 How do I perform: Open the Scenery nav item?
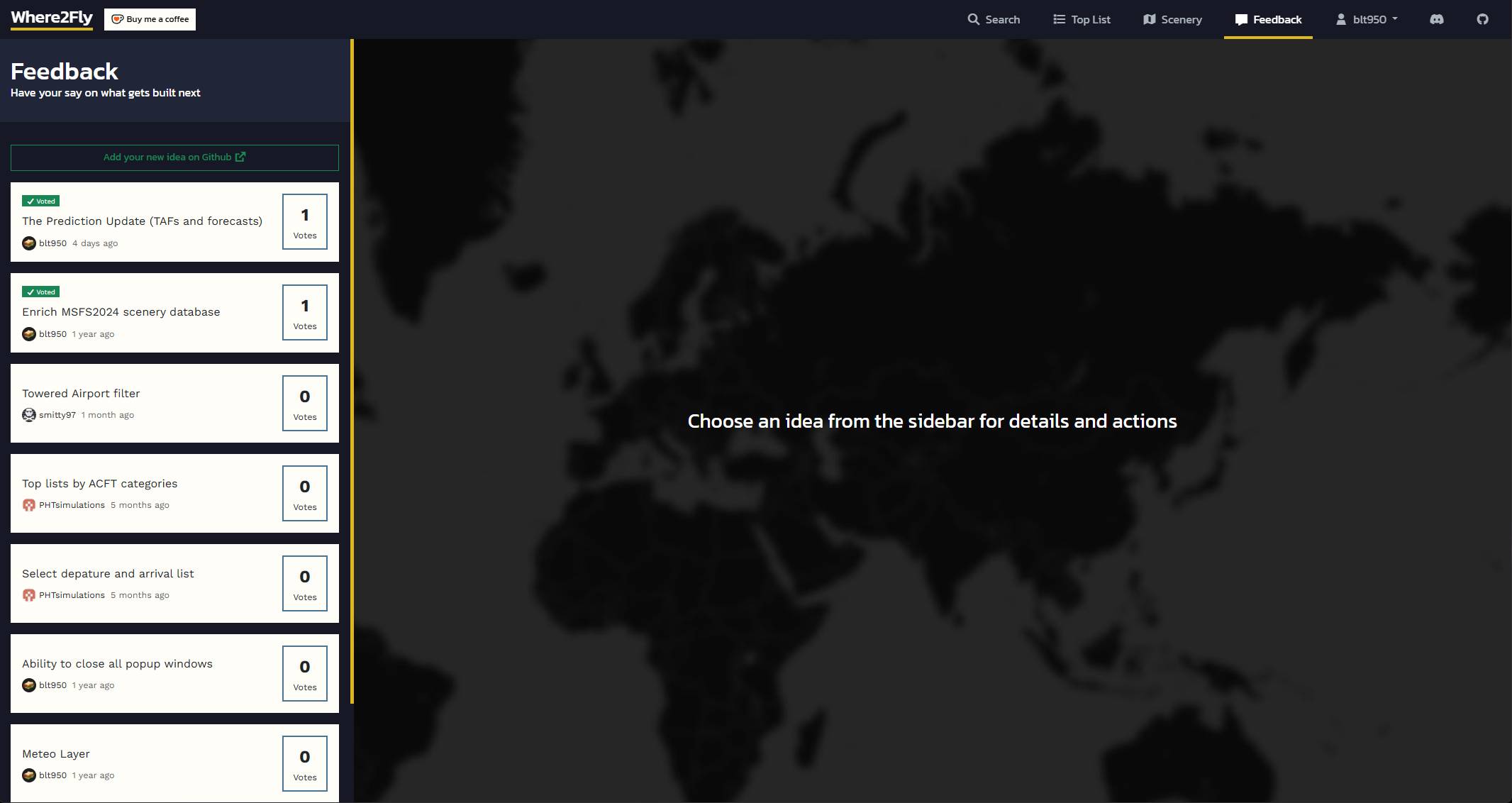pos(1172,19)
